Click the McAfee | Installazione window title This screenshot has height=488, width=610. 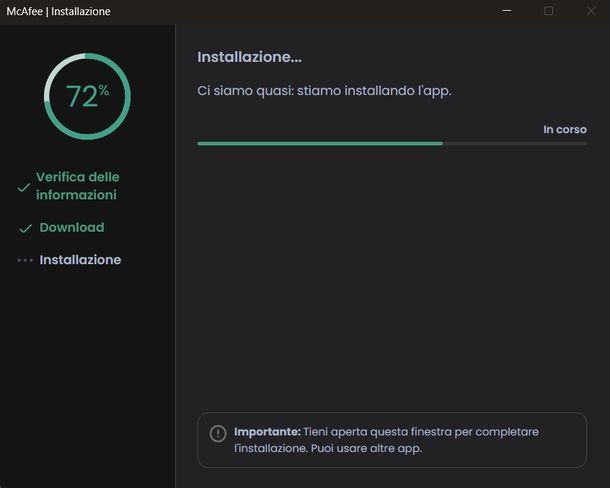point(58,11)
